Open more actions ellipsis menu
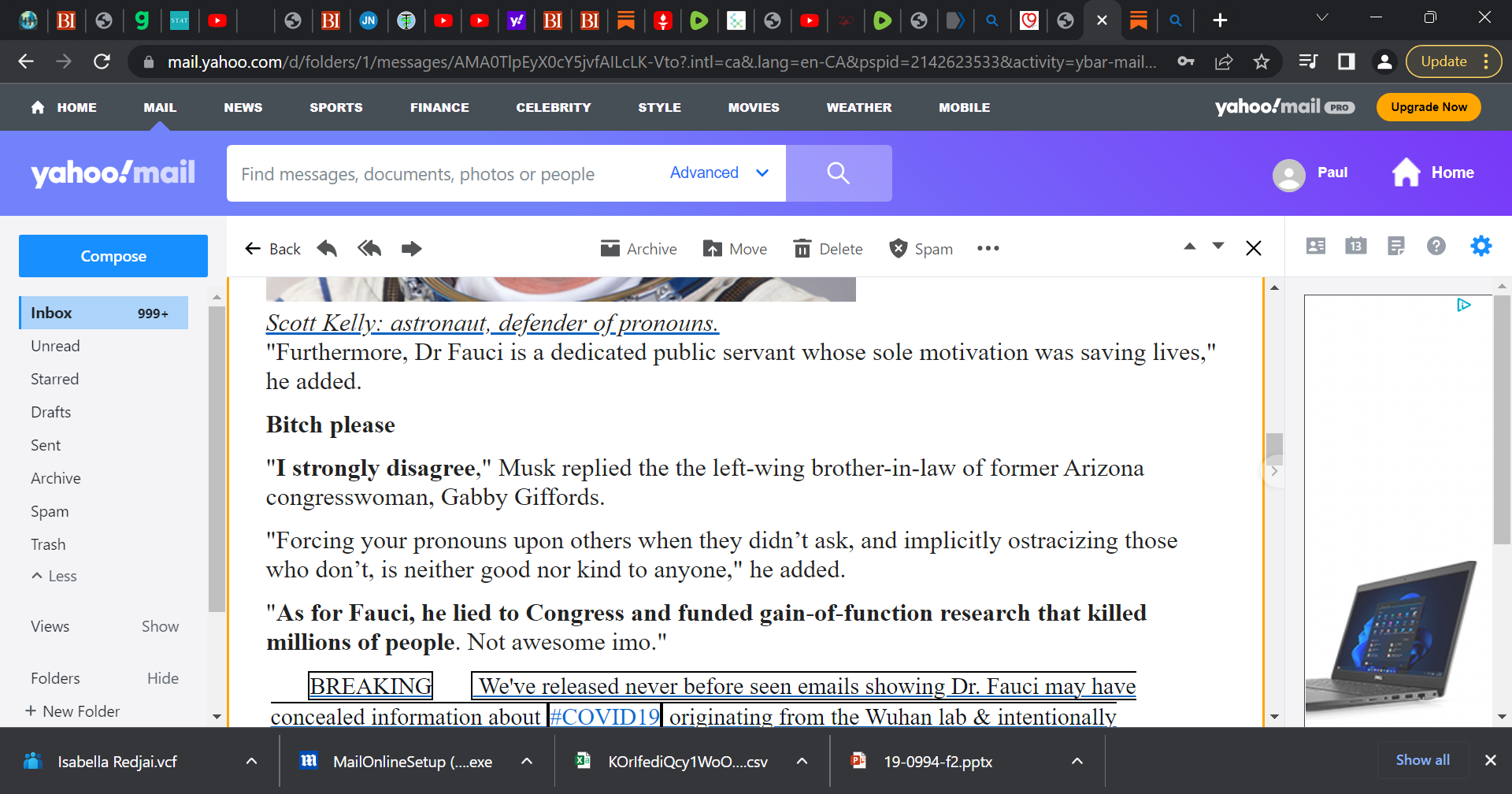1512x794 pixels. point(988,249)
